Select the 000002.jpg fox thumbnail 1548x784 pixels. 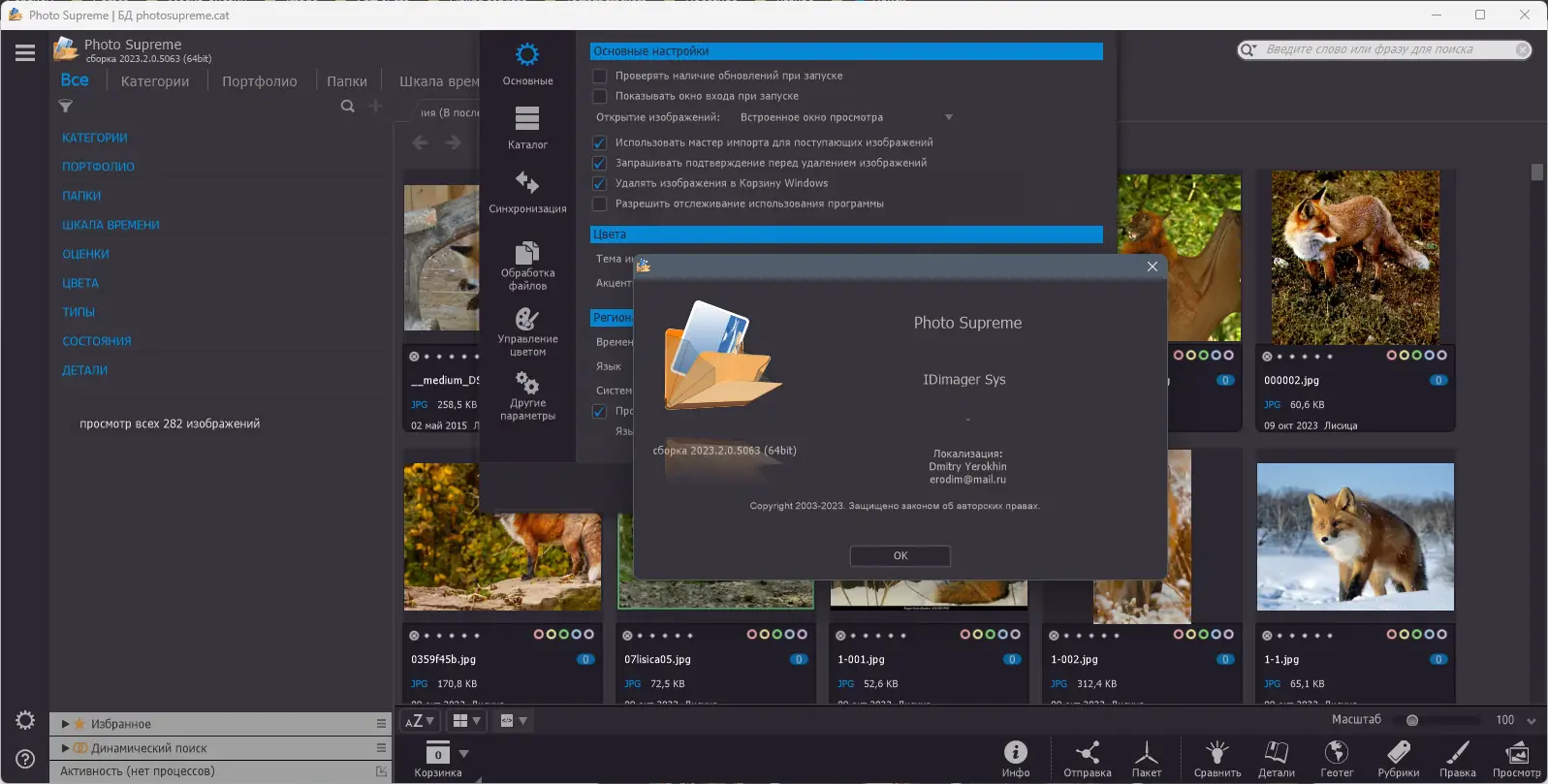click(x=1355, y=258)
